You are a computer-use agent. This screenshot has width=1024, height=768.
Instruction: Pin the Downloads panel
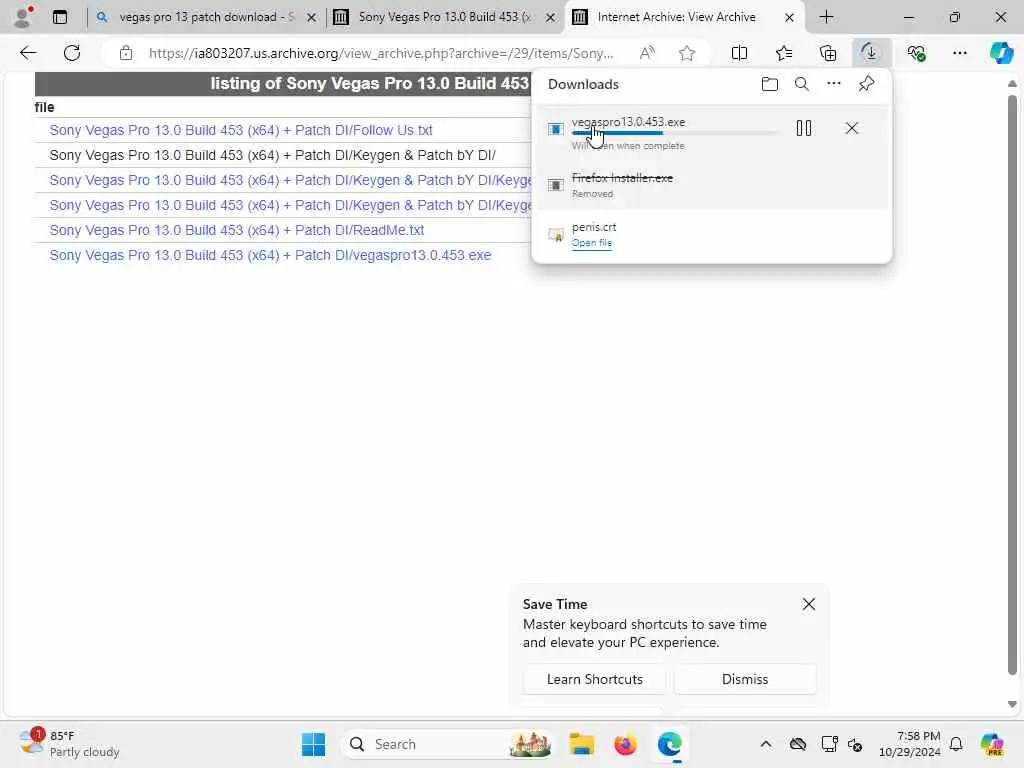coord(866,84)
